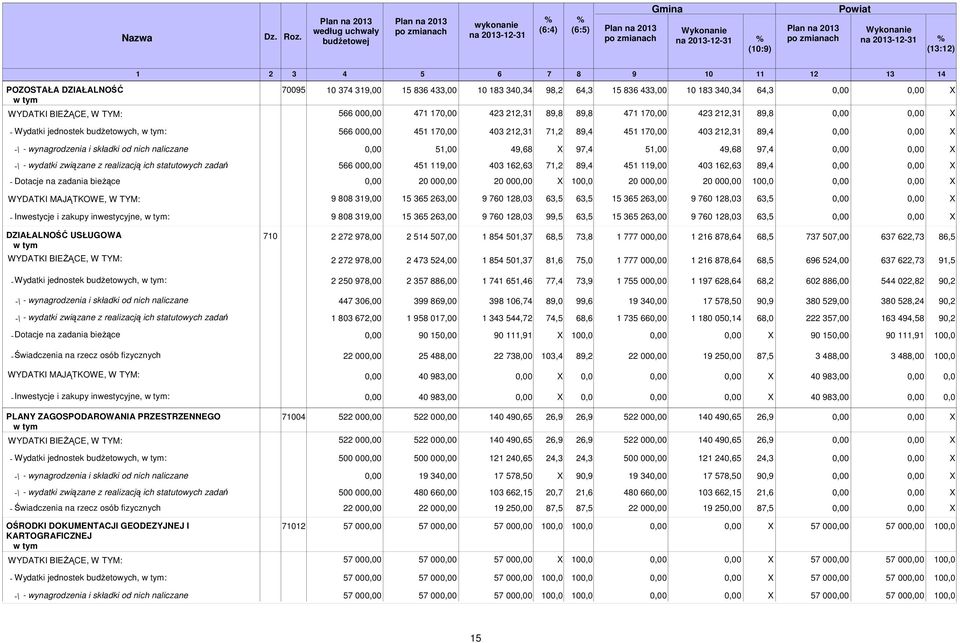Click the value "398 106,74"
Viewport: 960px width, 643px height.
(x=511, y=301)
